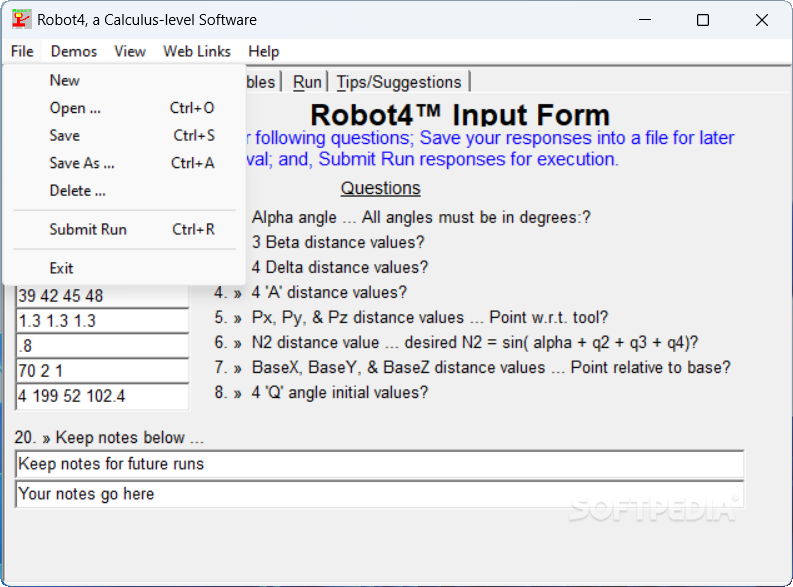The height and width of the screenshot is (587, 793).
Task: Open the File menu
Action: (22, 51)
